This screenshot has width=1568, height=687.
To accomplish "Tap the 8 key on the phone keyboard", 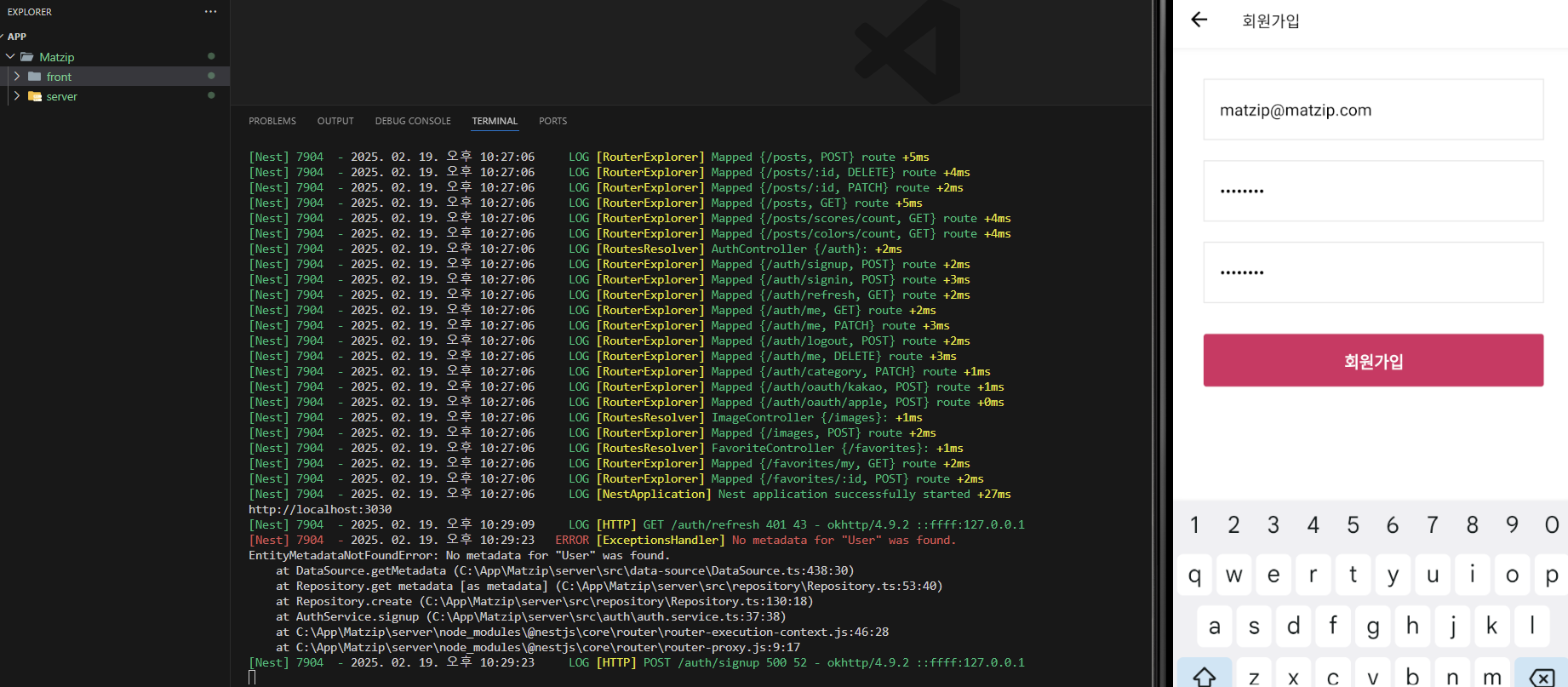I will tap(1472, 524).
